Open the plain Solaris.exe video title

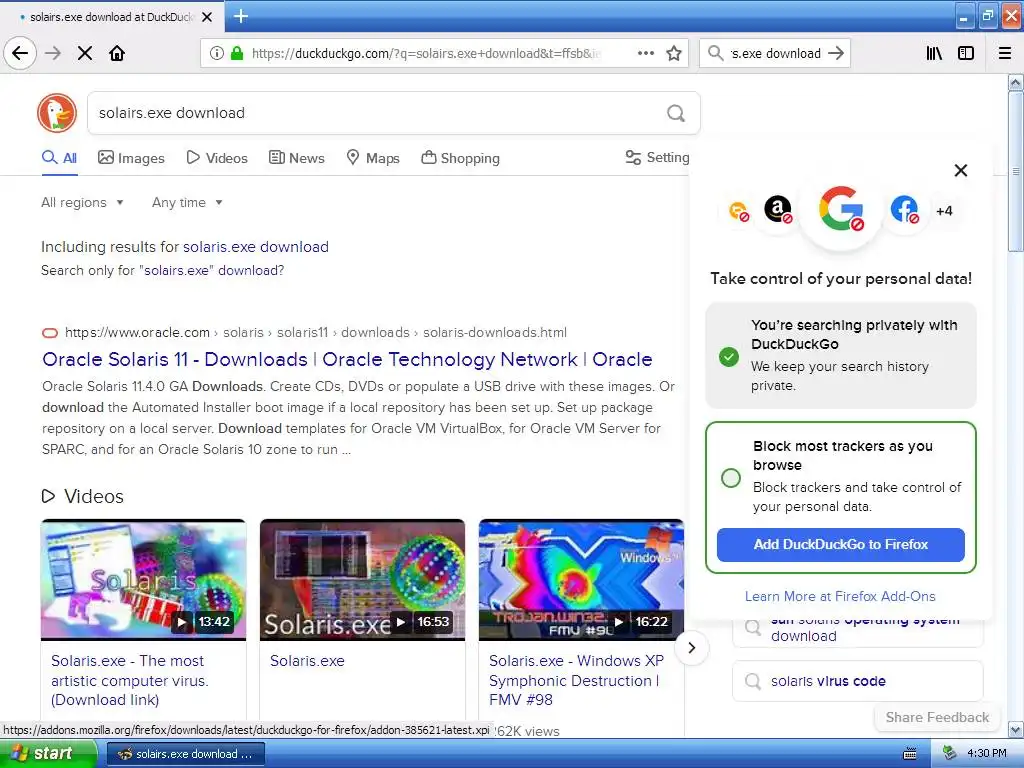pos(307,661)
